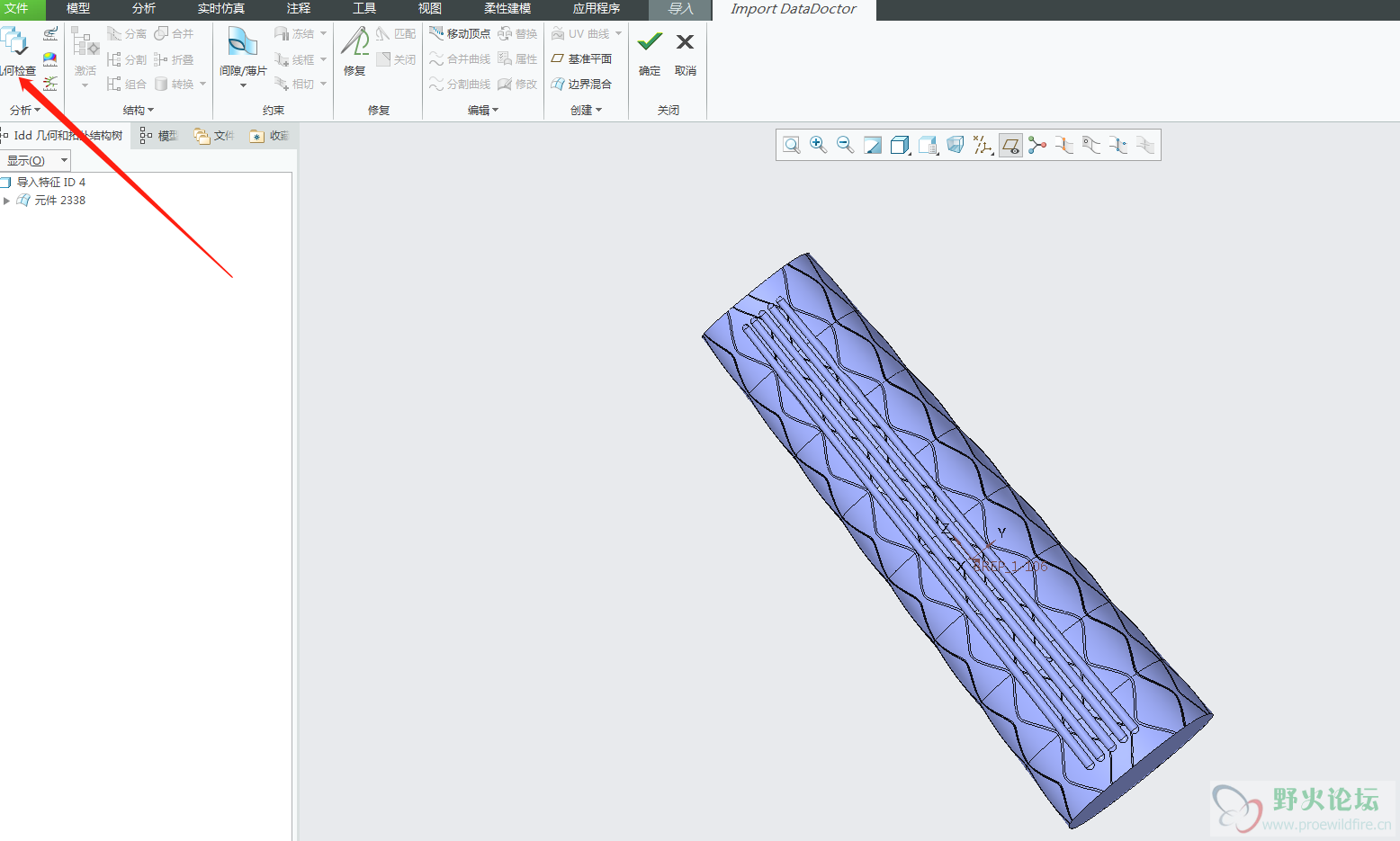Click the 转换 convert button
Screen dimensions: 1400x841
(x=174, y=84)
